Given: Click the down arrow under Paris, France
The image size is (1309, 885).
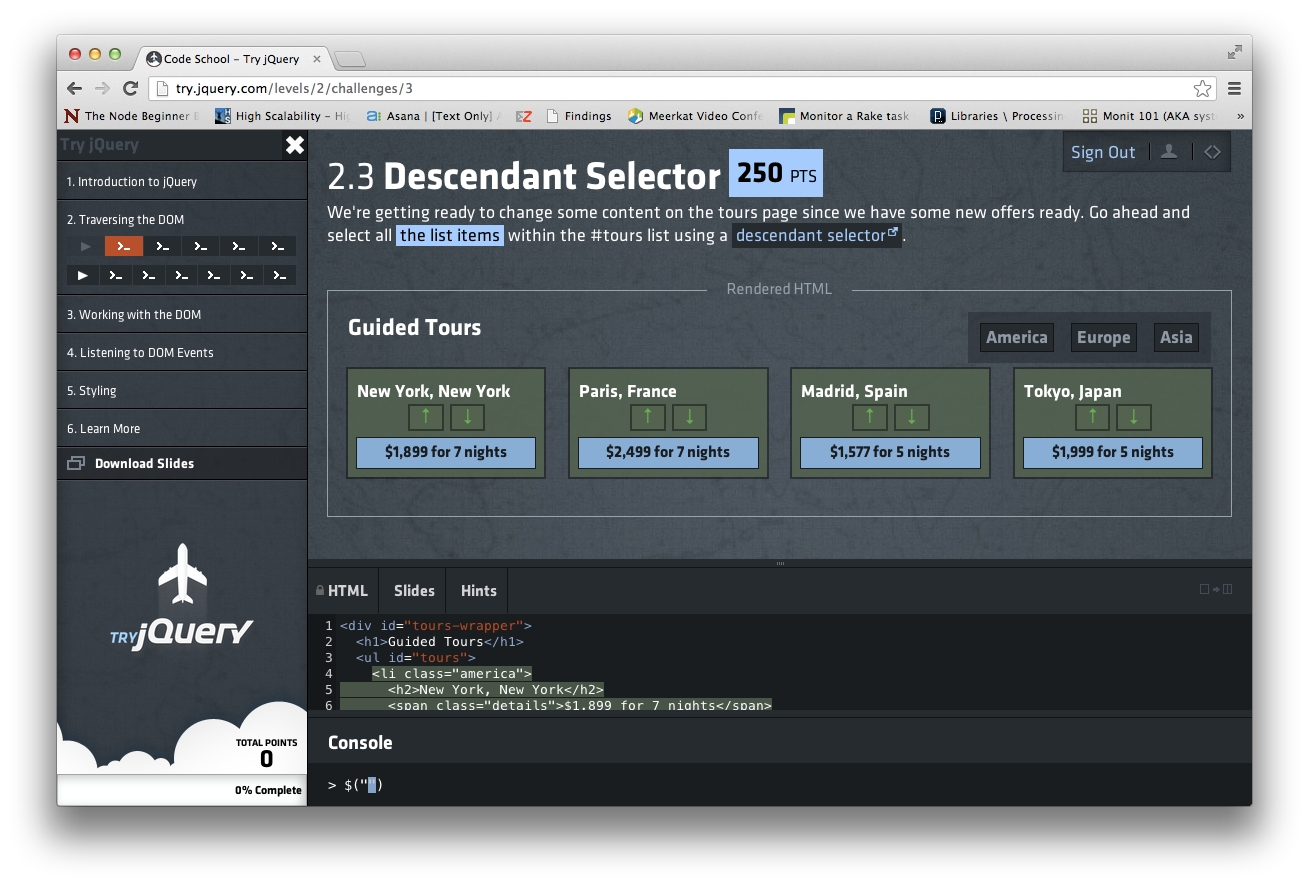Looking at the screenshot, I should (x=689, y=417).
